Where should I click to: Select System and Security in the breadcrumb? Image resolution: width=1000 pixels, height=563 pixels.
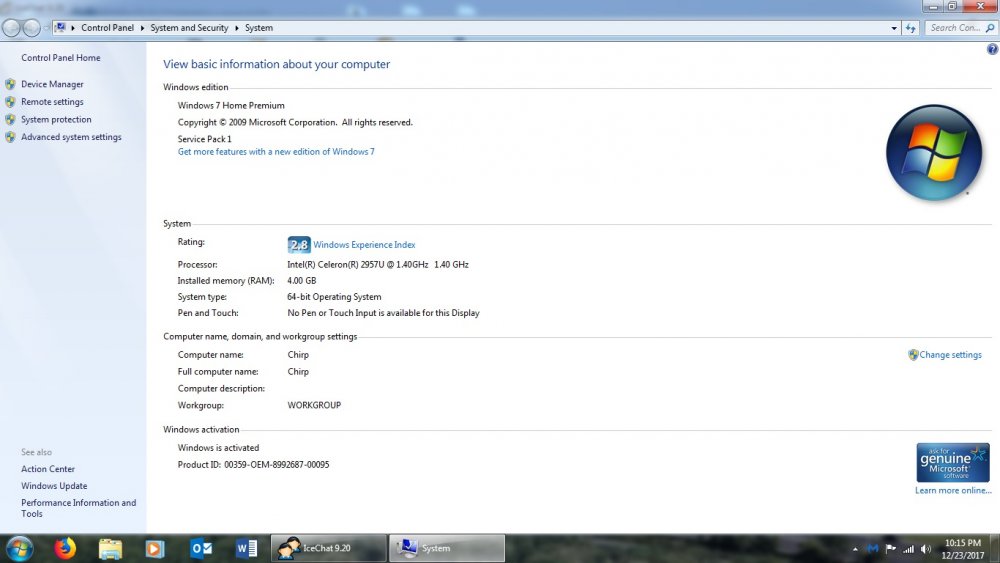pyautogui.click(x=189, y=27)
